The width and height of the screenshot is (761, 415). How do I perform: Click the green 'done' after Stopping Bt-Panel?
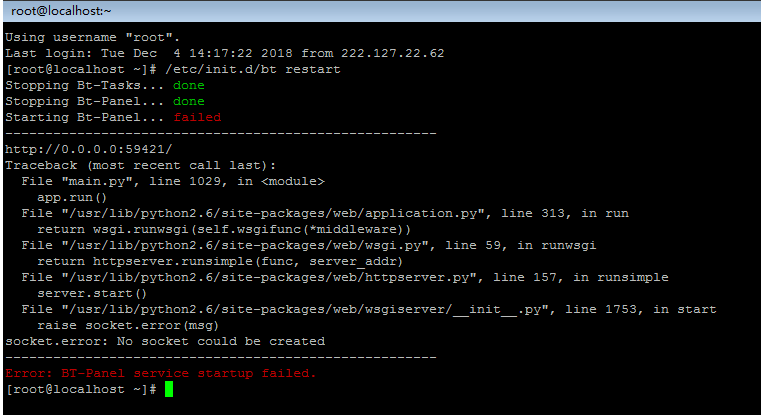click(x=189, y=101)
